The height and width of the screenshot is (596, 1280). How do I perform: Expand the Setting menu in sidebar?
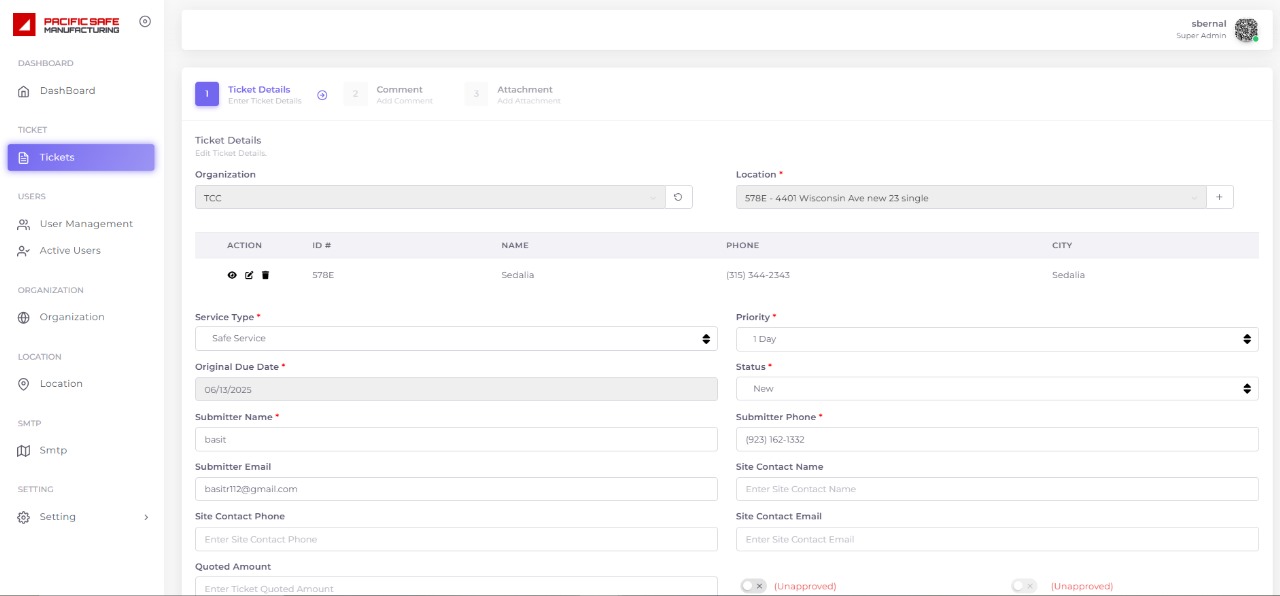[x=82, y=517]
